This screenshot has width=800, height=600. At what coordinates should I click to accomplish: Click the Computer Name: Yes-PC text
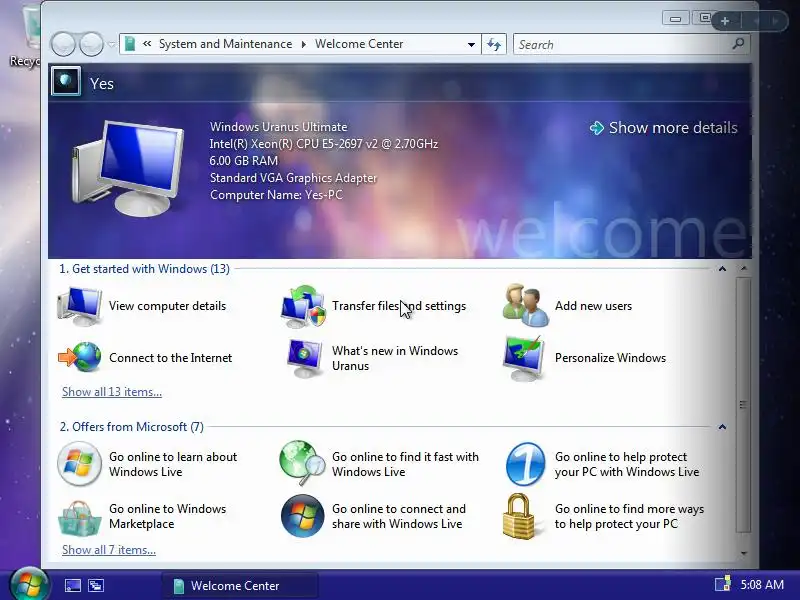click(276, 195)
